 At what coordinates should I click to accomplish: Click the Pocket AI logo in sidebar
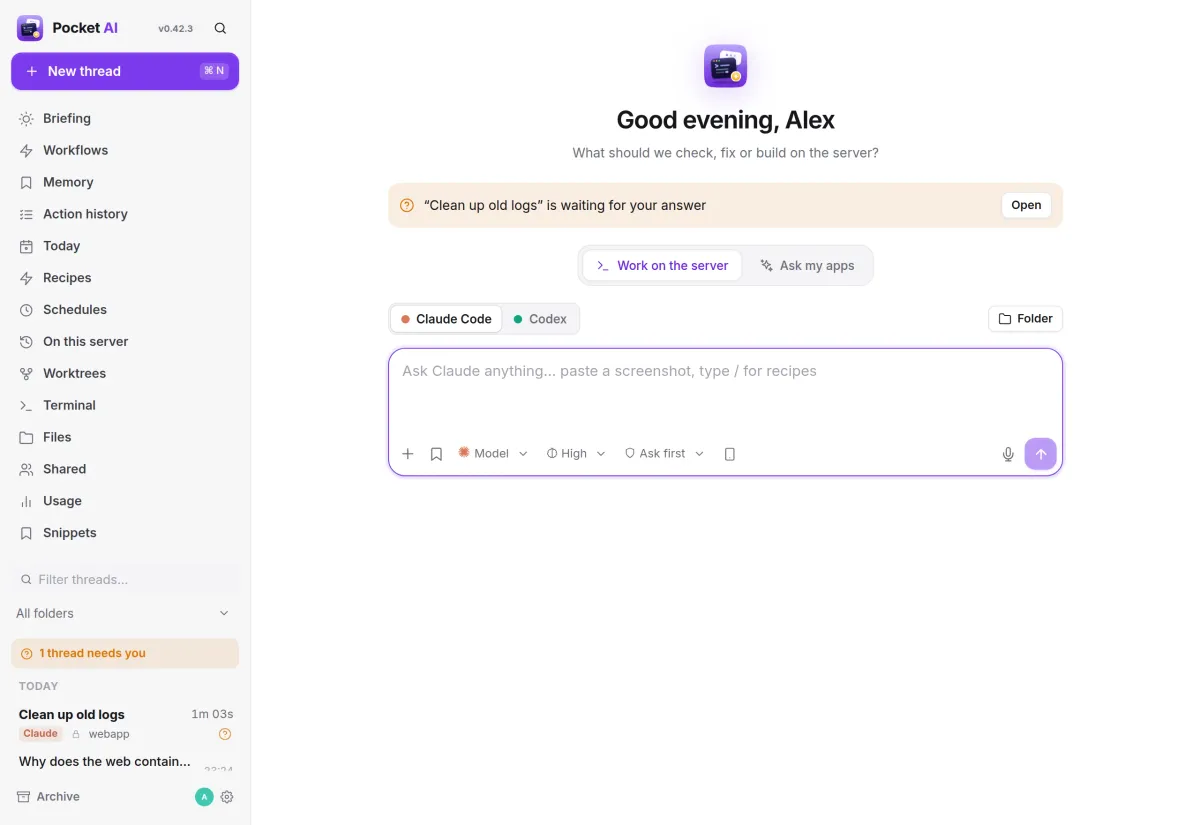coord(30,28)
